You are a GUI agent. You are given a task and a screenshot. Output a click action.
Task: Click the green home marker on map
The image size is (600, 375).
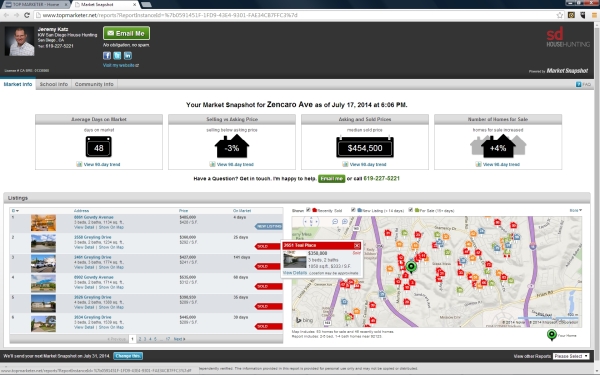(x=411, y=266)
